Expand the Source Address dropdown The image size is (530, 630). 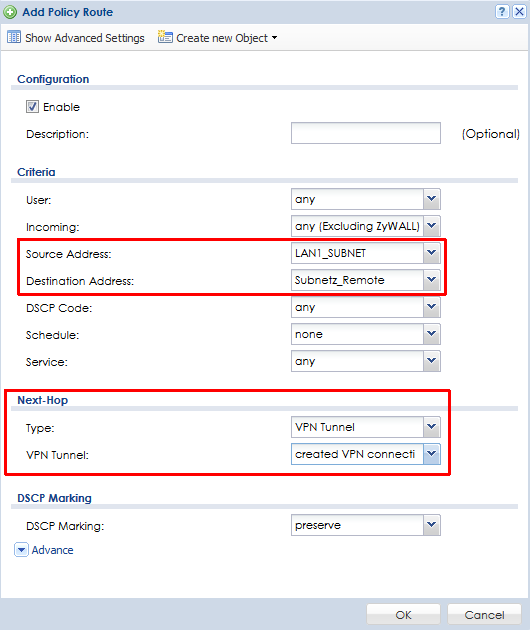[366, 253]
